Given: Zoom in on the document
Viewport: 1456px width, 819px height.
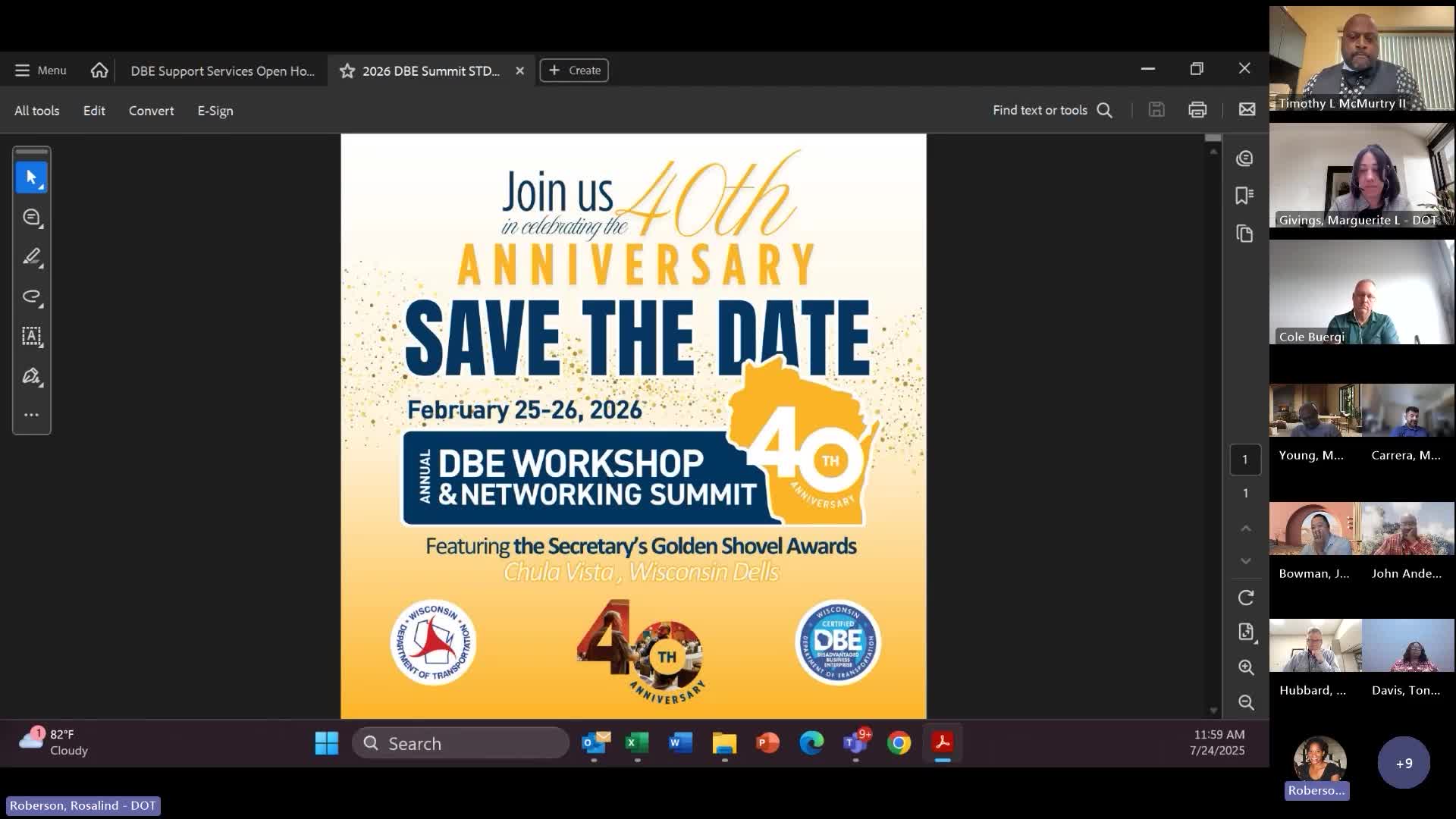Looking at the screenshot, I should coord(1245,667).
